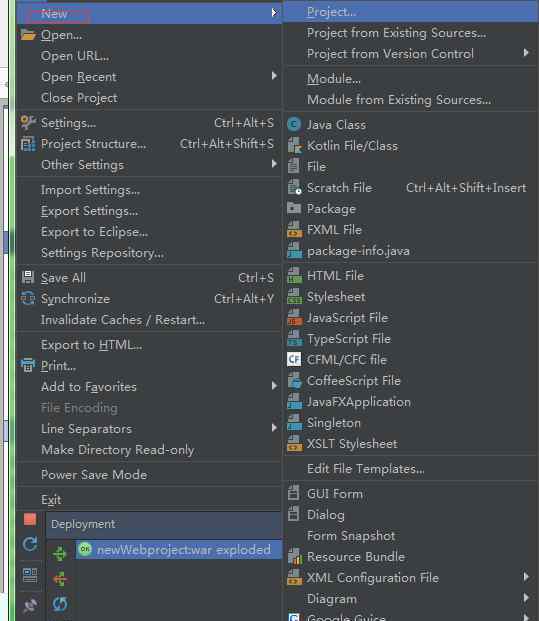Viewport: 539px width, 621px height.
Task: Choose the CFML/CFC file icon
Action: click(294, 360)
